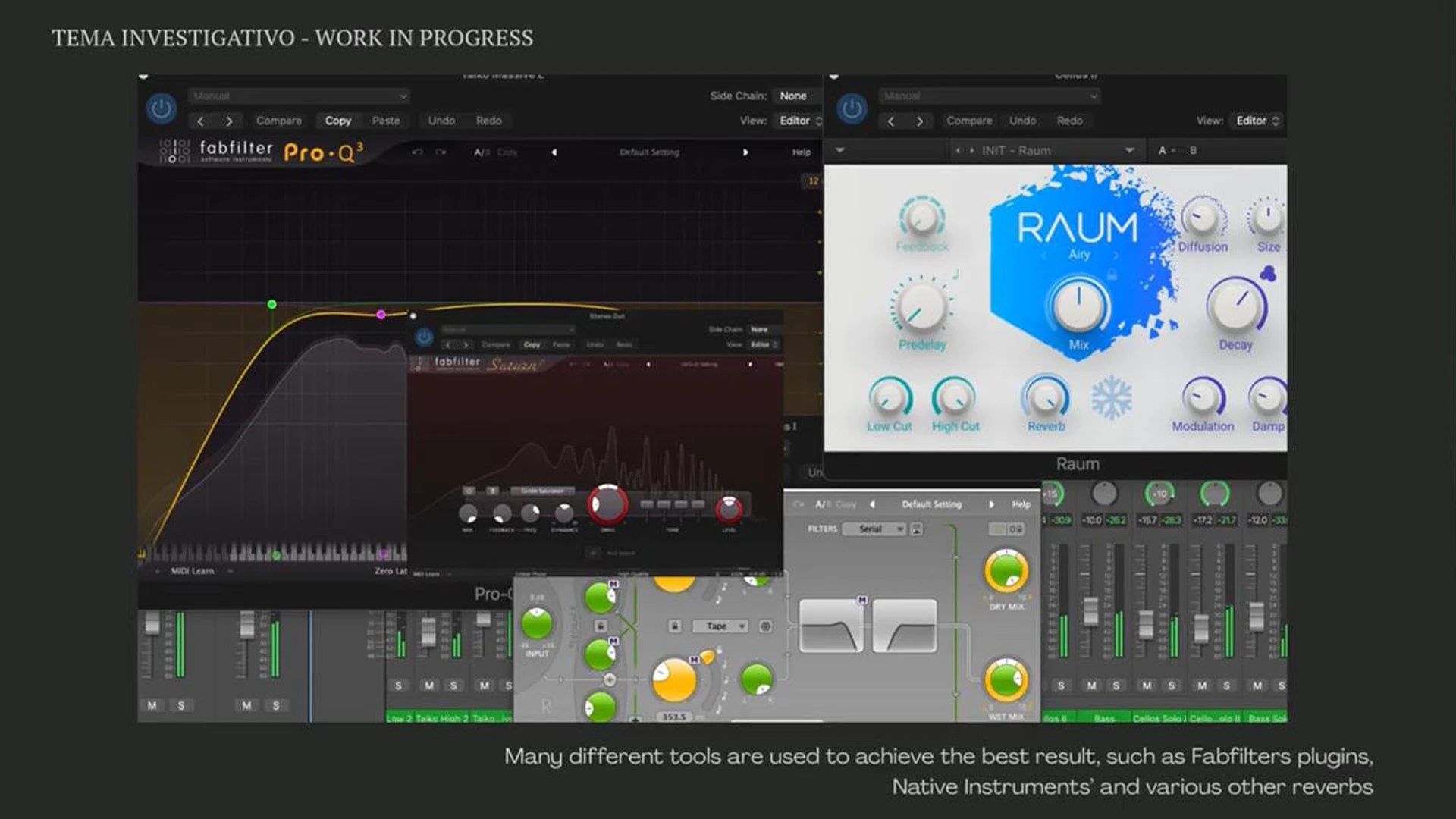
Task: Open the Manual preset dropdown in Pro-Q 3
Action: click(300, 96)
